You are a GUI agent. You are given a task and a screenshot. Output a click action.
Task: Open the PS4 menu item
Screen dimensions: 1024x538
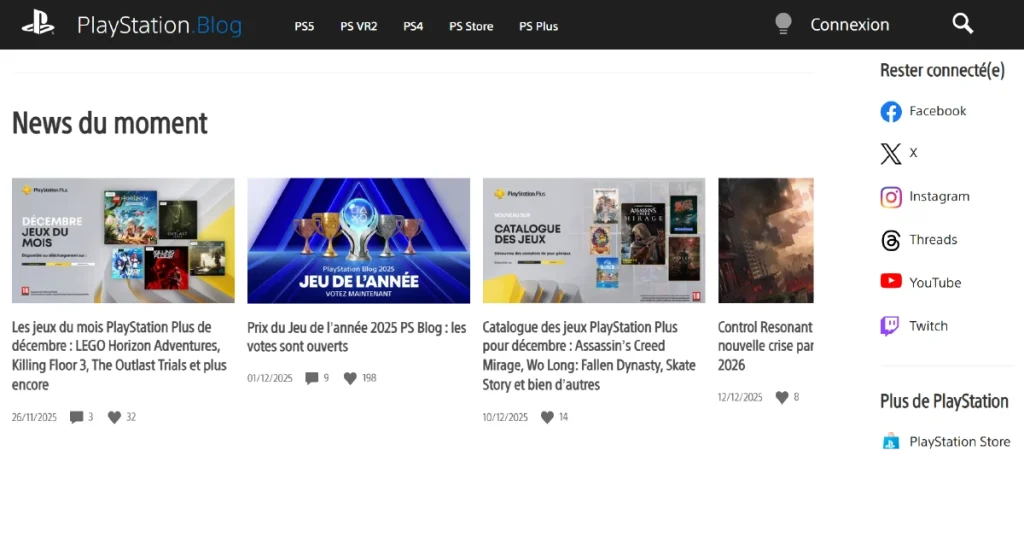(413, 27)
